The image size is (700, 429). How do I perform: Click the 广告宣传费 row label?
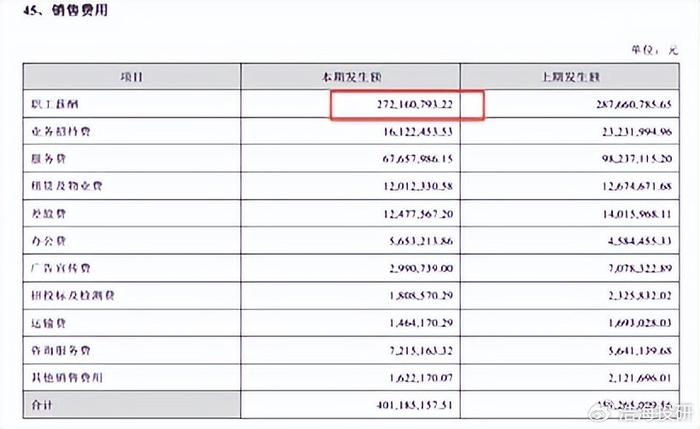57,269
